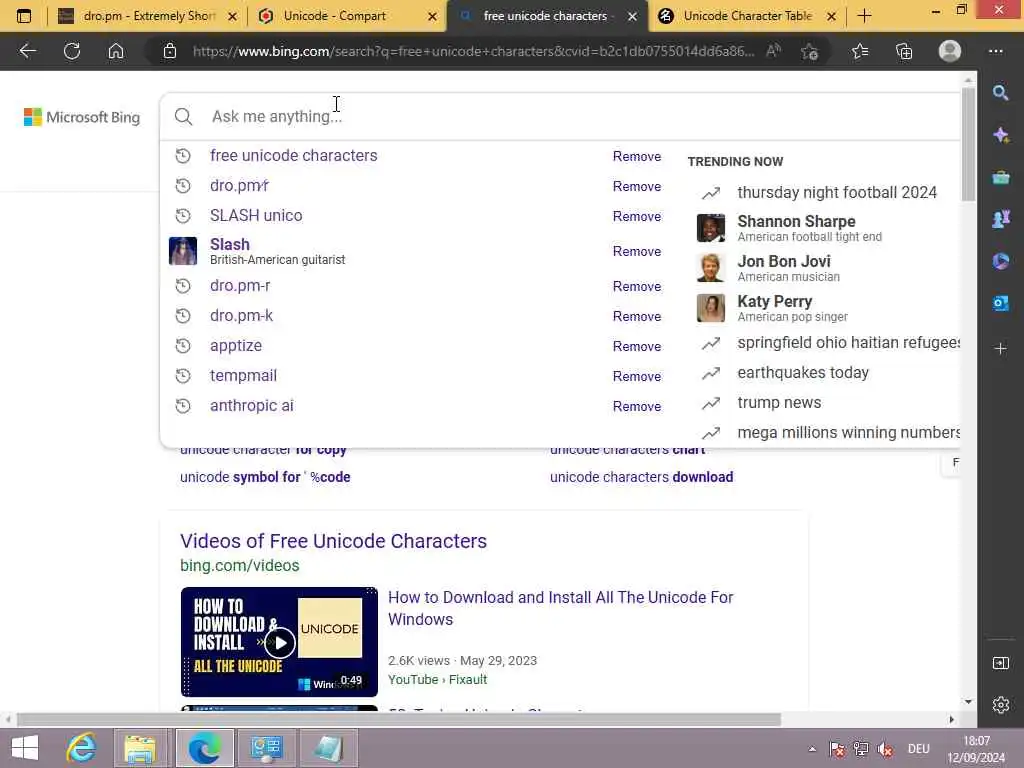Remove anthropic ai from search history
1024x768 pixels.
click(x=636, y=406)
